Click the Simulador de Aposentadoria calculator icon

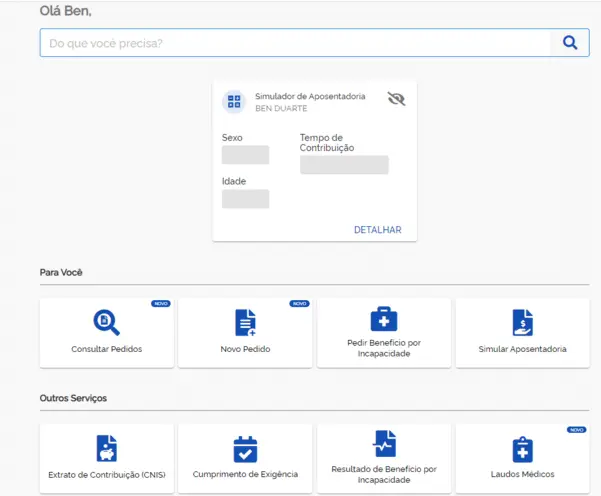[234, 102]
